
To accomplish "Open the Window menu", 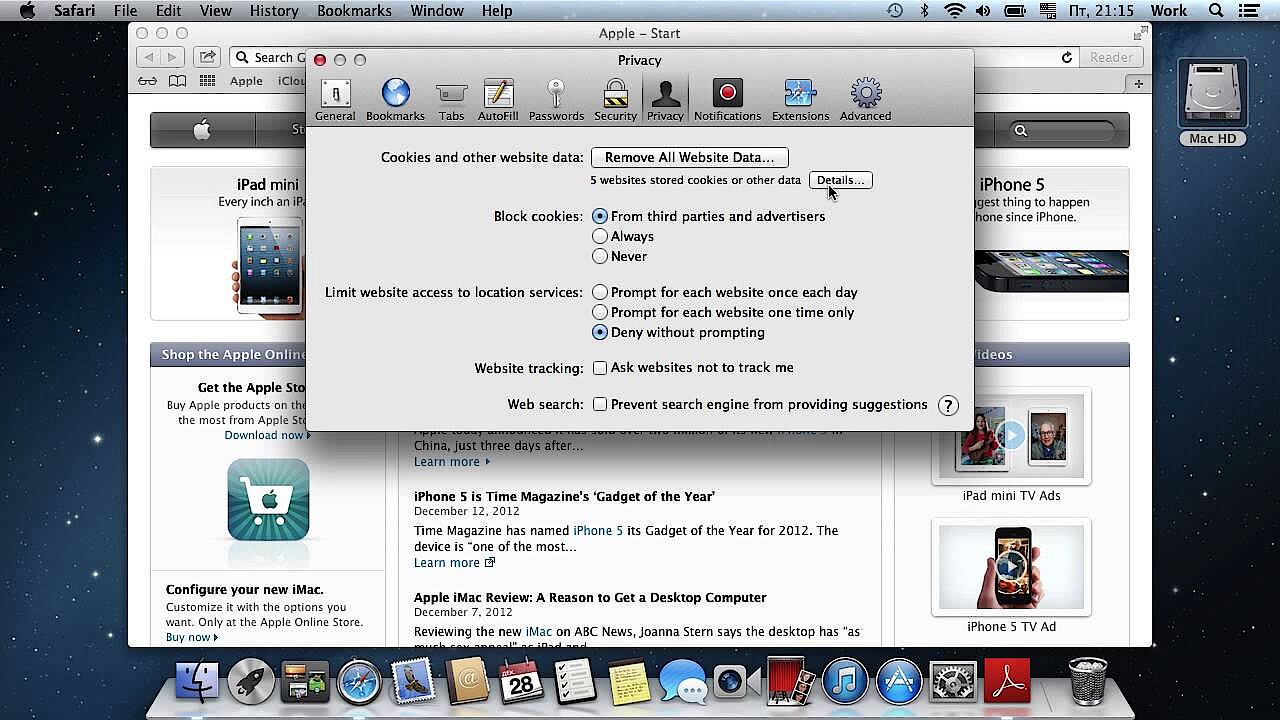I will point(437,11).
